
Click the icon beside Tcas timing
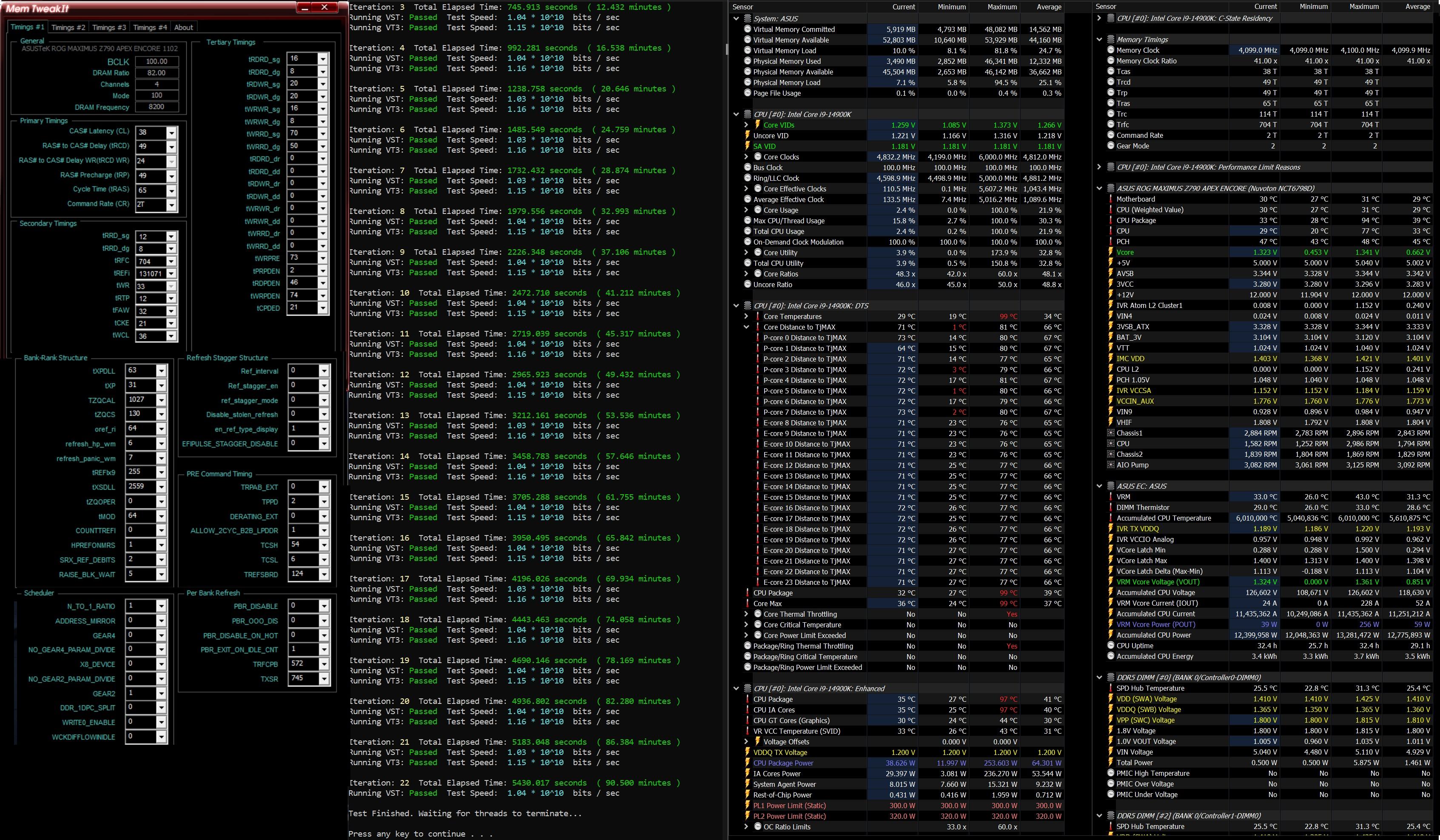click(x=1110, y=71)
